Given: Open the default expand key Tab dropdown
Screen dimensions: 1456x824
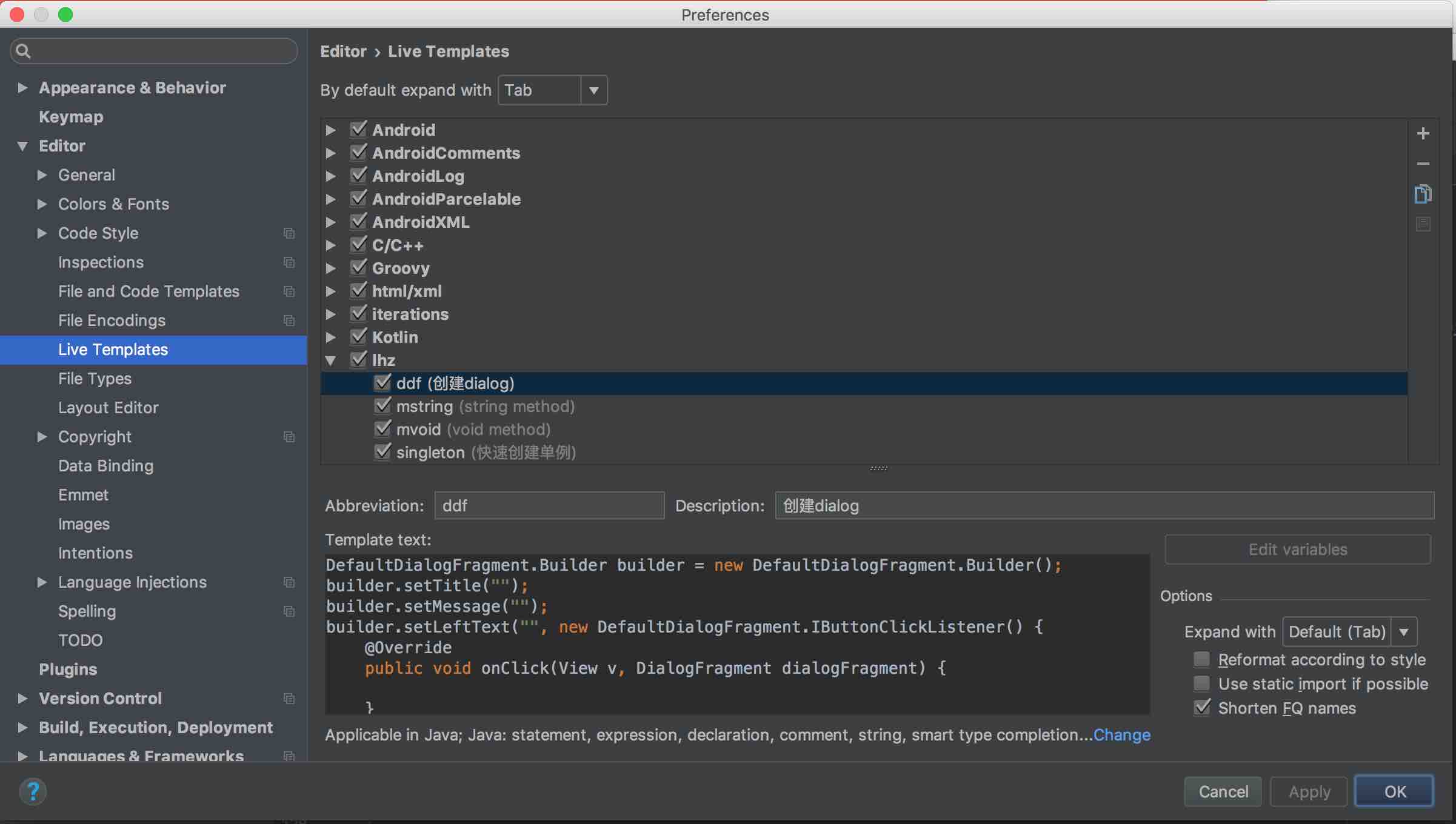Looking at the screenshot, I should (593, 90).
